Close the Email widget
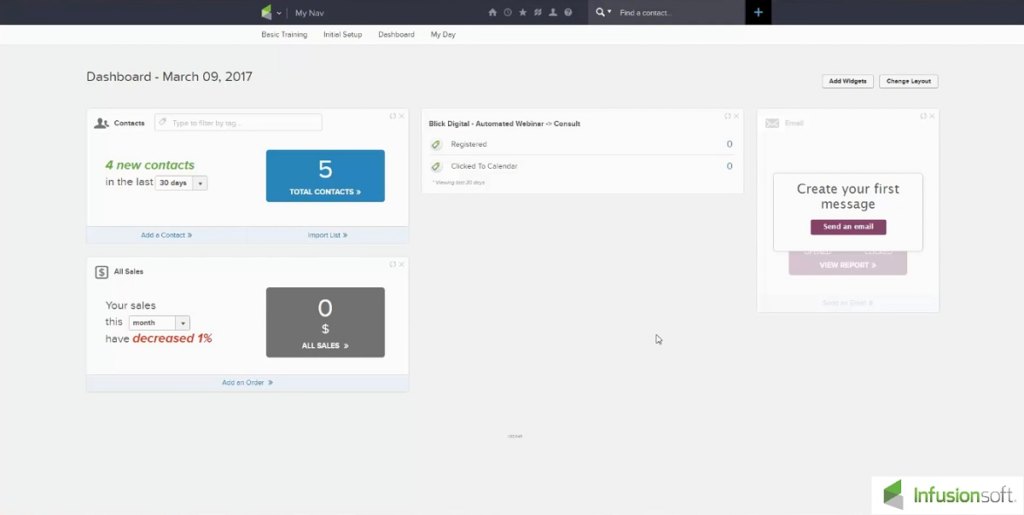 933,116
